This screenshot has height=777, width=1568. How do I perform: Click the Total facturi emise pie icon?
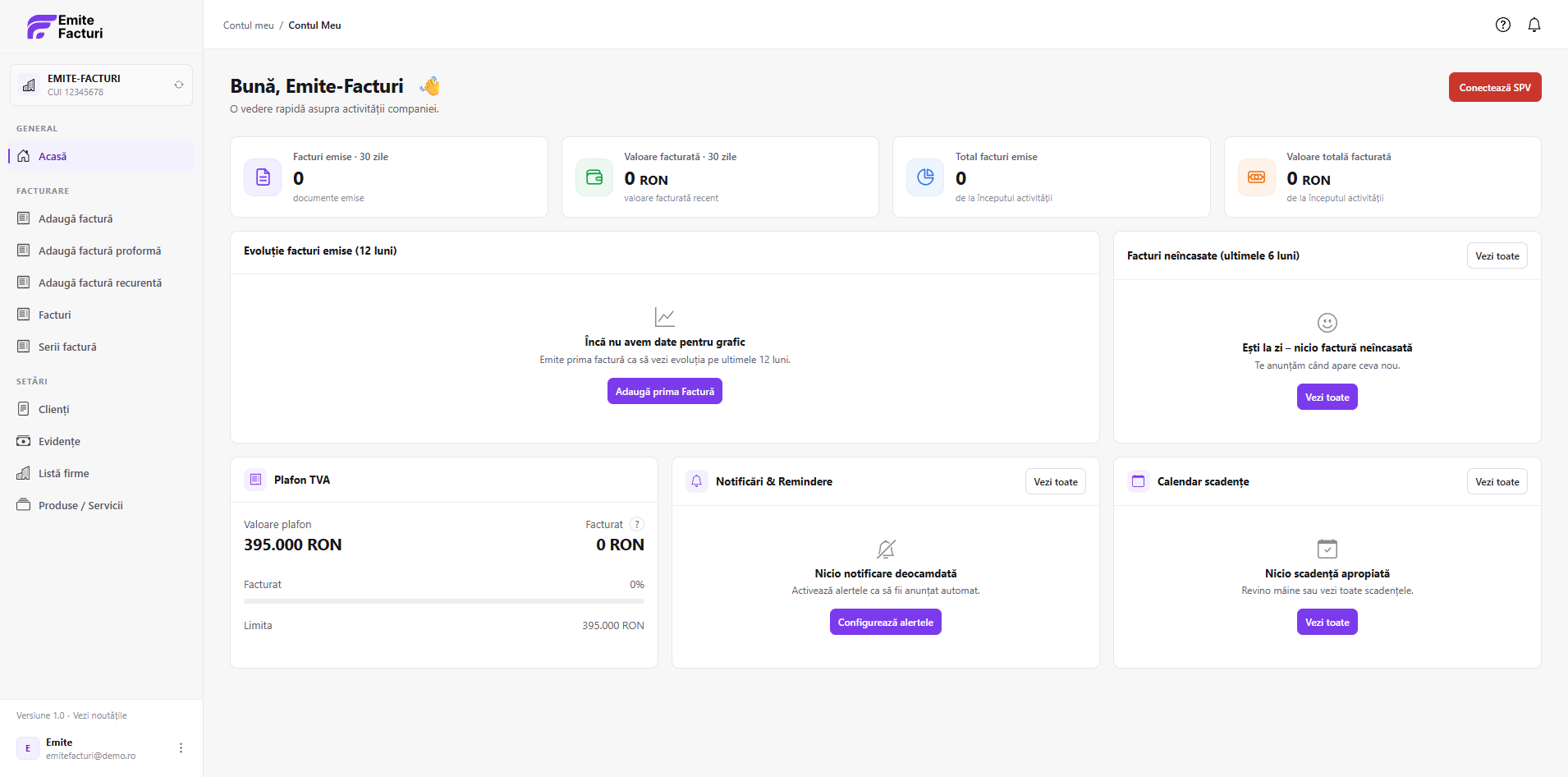coord(925,177)
